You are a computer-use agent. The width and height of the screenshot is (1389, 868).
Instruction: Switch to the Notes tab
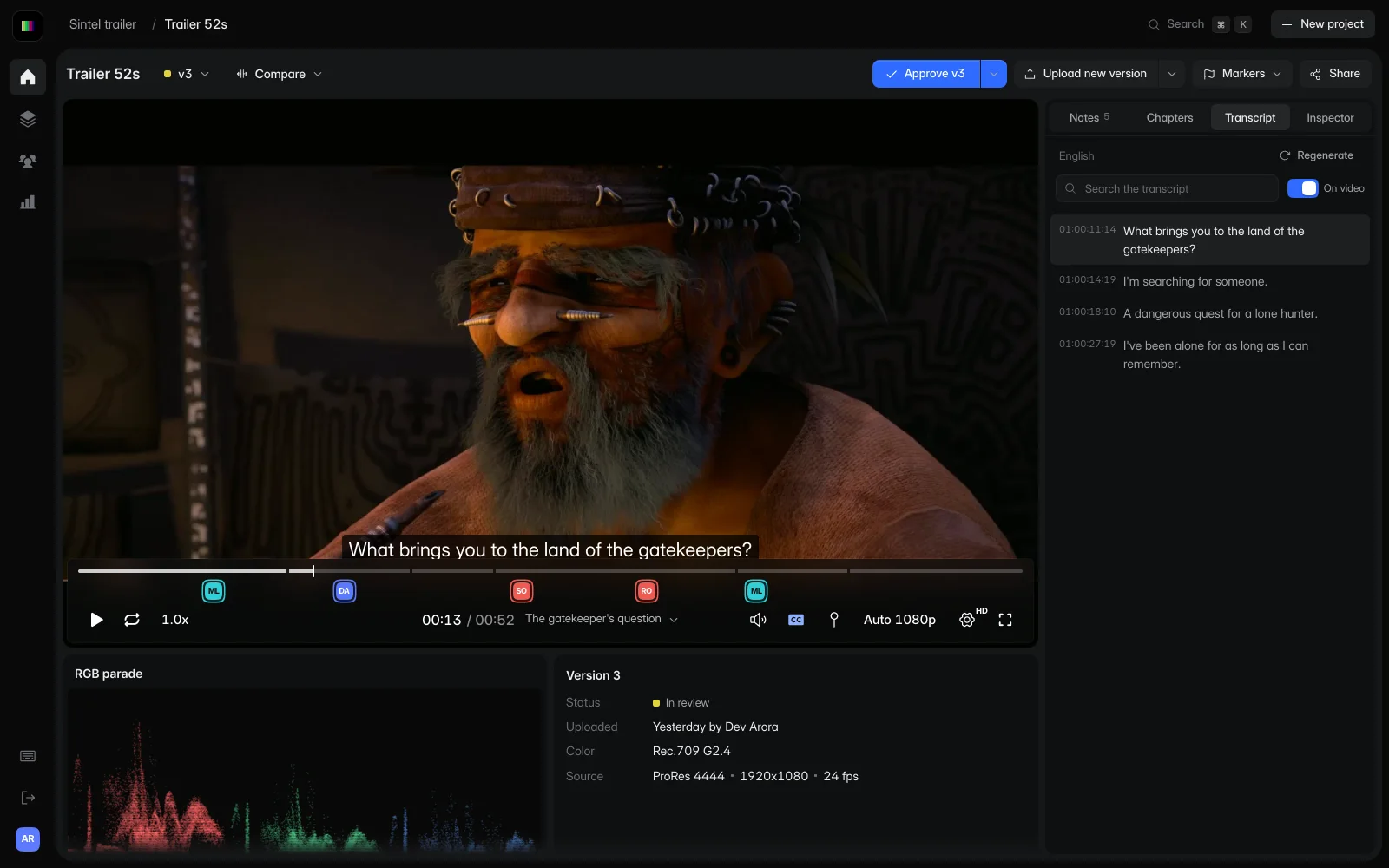point(1089,117)
